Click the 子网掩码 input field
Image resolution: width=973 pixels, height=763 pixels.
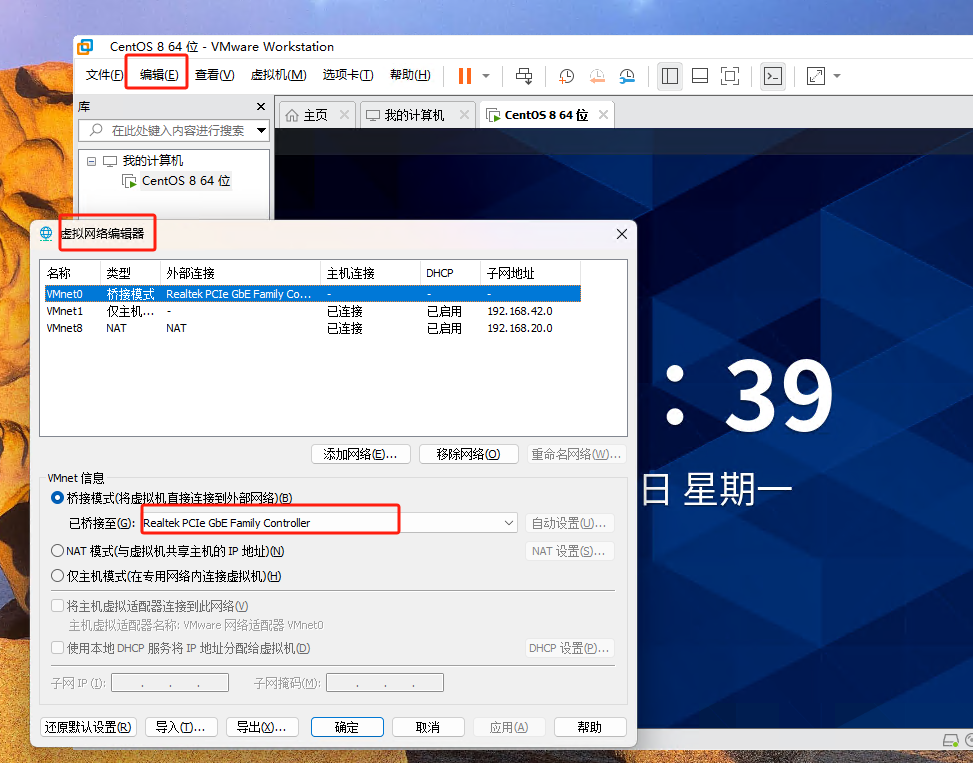point(385,683)
